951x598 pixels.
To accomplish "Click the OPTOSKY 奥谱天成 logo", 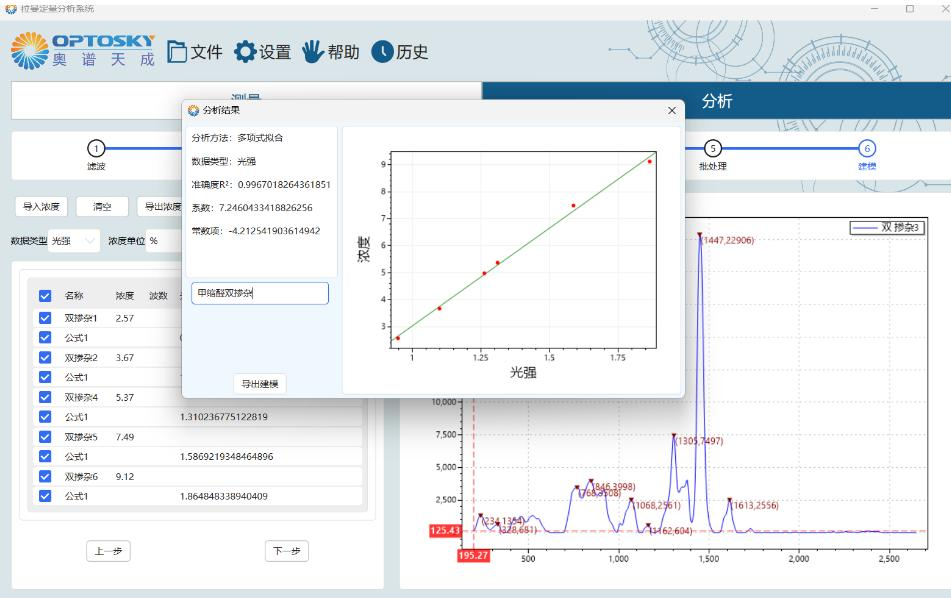I will [83, 51].
